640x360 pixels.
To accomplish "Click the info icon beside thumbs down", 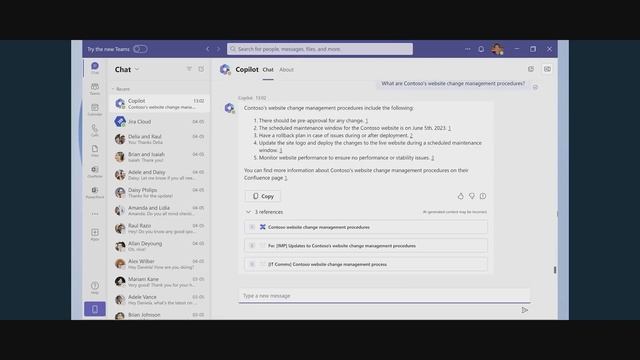I will 483,196.
